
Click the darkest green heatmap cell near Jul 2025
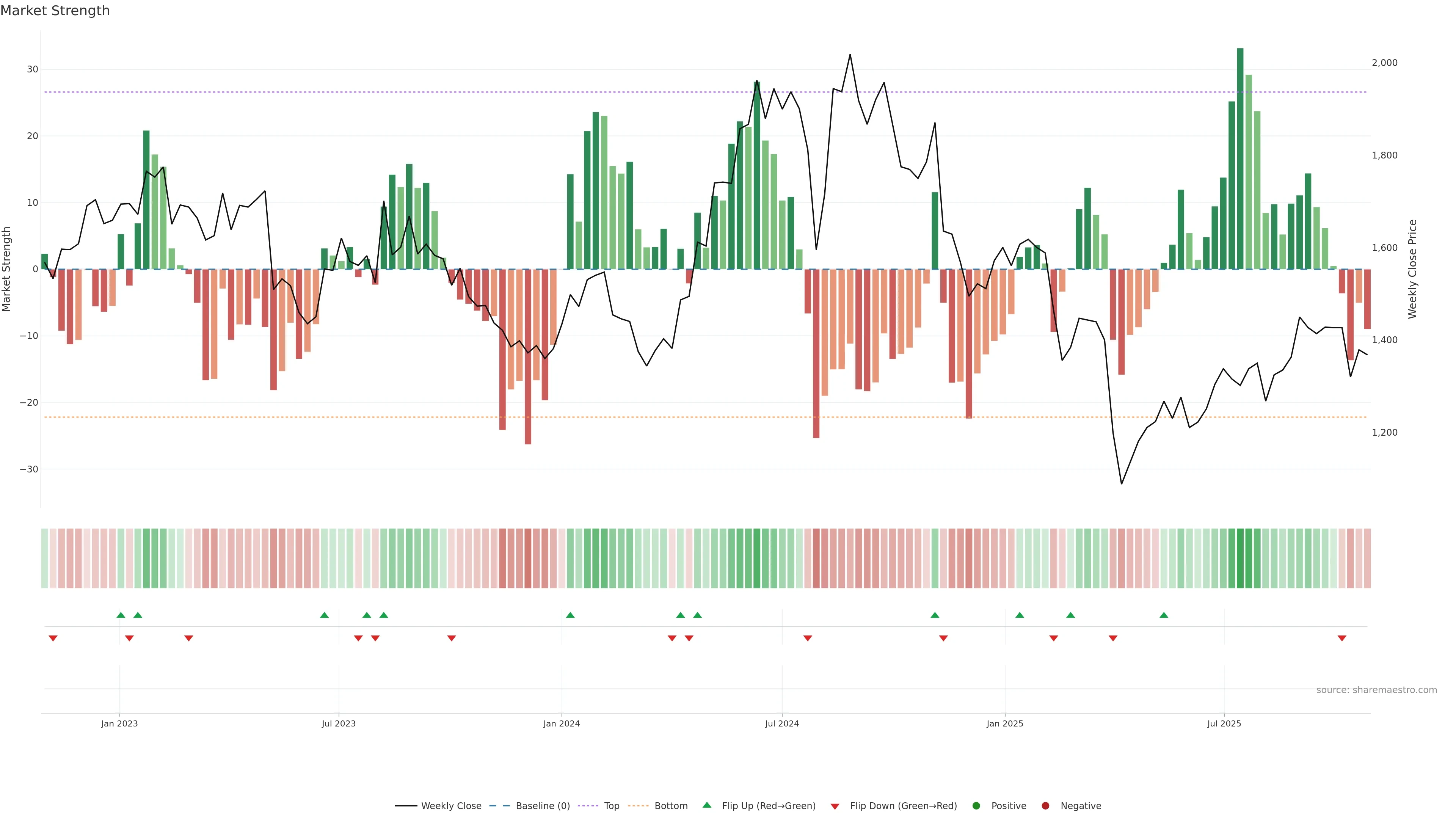click(x=1240, y=558)
